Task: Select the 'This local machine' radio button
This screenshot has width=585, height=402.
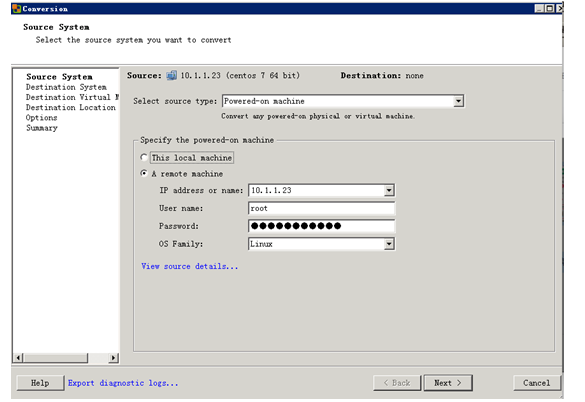Action: click(x=144, y=158)
